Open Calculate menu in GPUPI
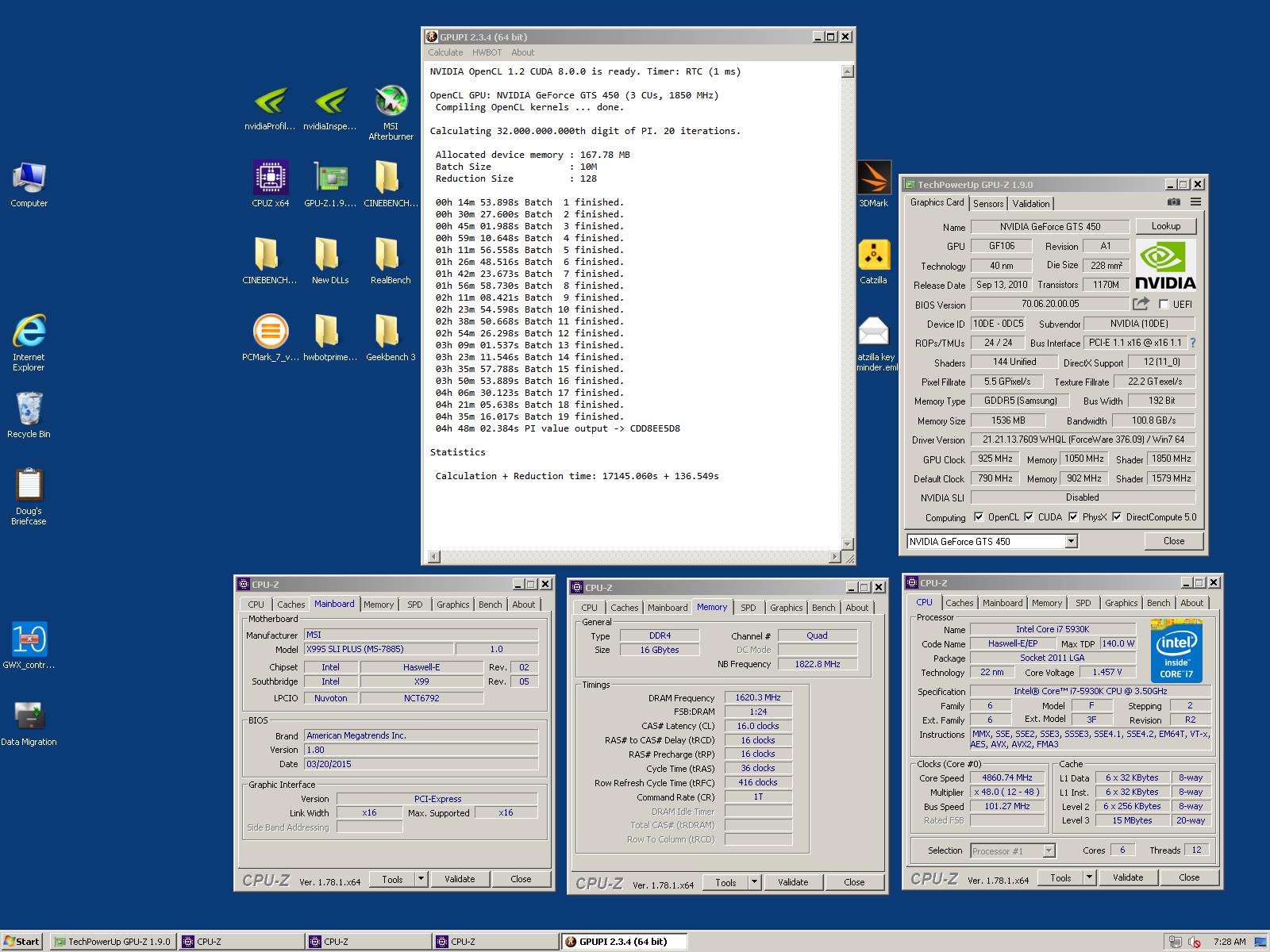Viewport: 1270px width, 952px height. (445, 52)
